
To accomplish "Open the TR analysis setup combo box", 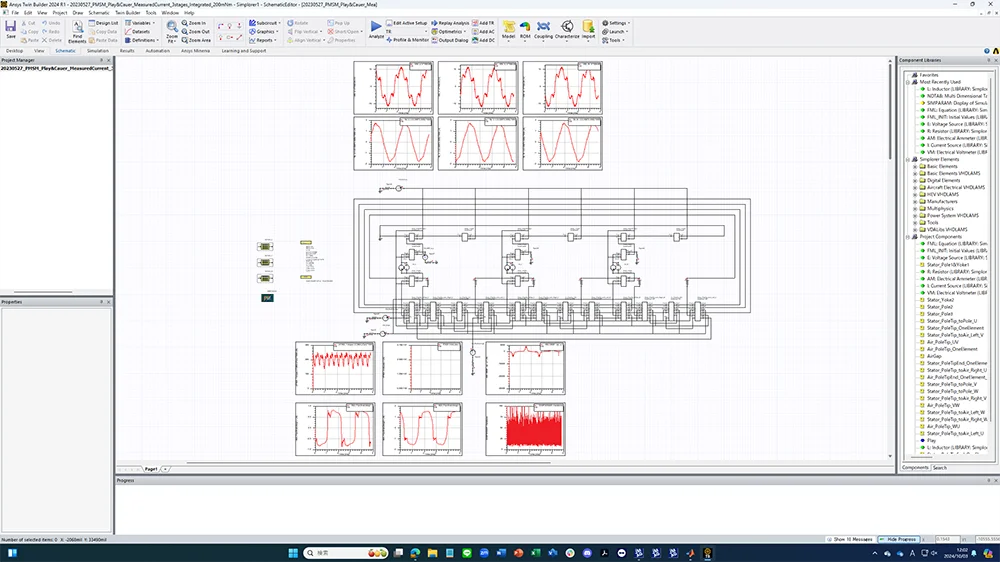I will (406, 31).
